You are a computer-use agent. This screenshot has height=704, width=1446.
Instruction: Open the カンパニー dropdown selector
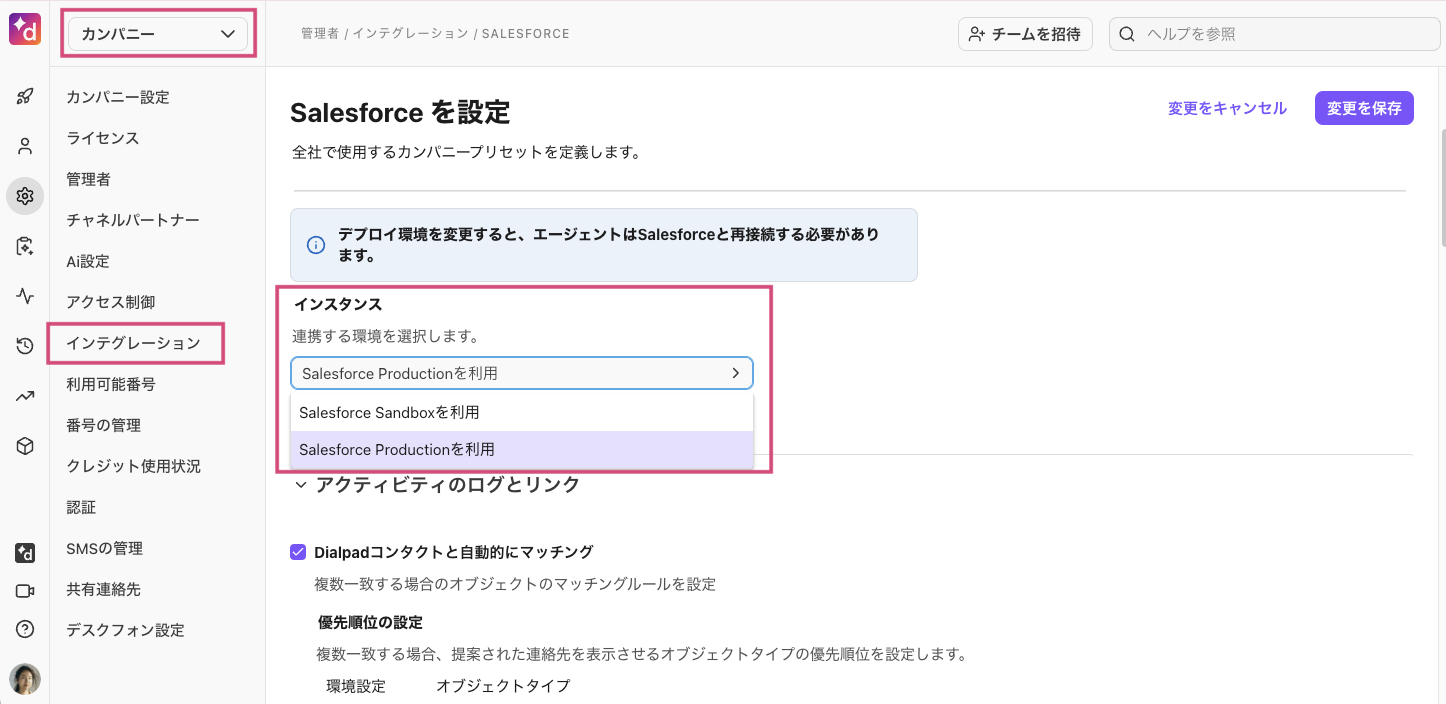(157, 34)
